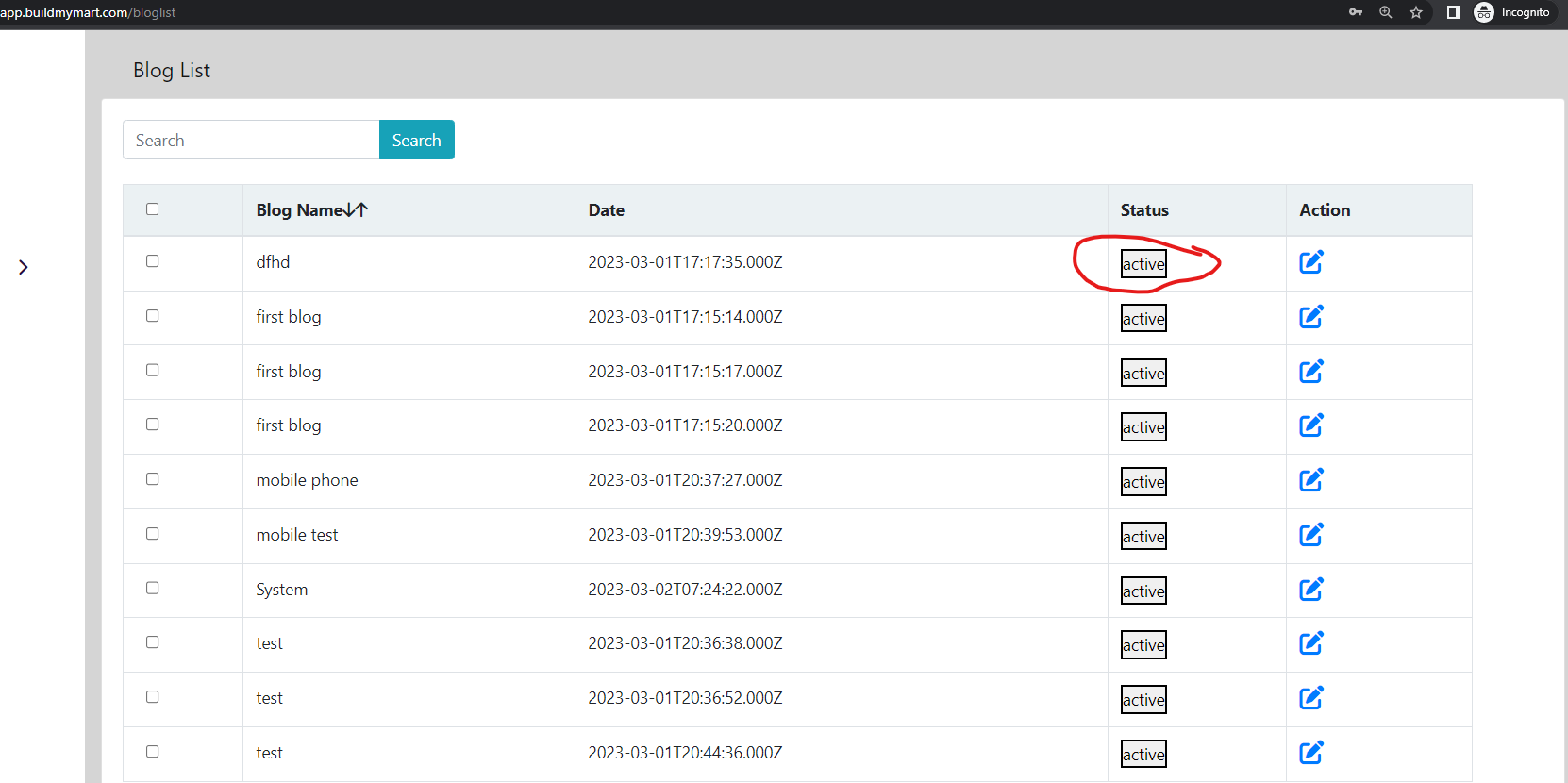The image size is (1568, 783).
Task: Click active status for blog dated 2023-03-01T17:15:17
Action: point(1143,374)
